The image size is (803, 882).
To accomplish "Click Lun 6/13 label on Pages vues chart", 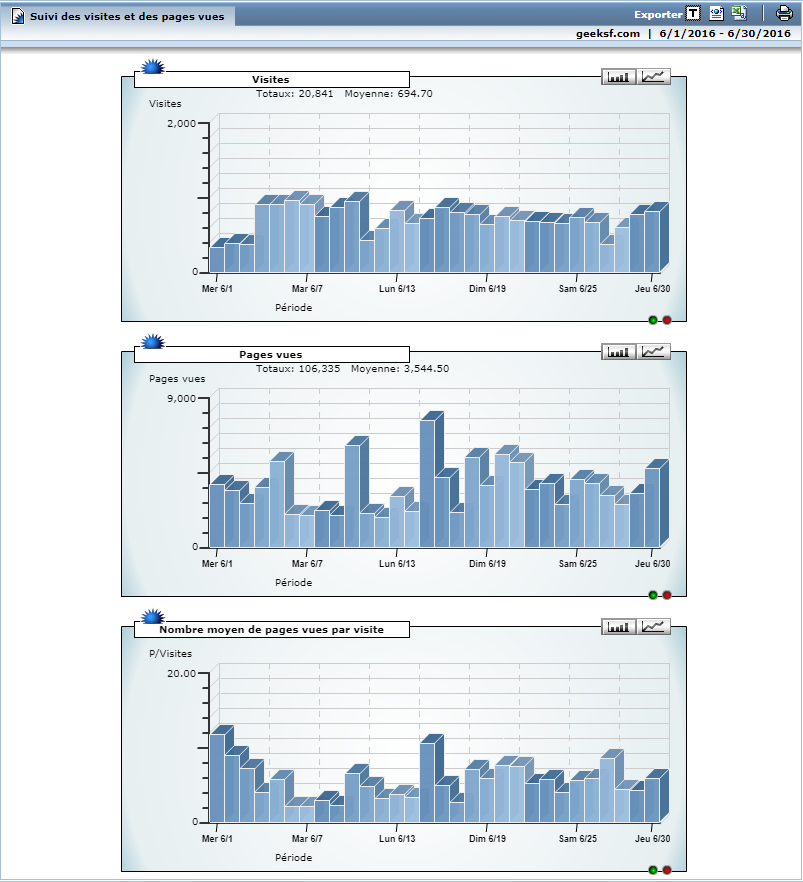I will (x=397, y=564).
